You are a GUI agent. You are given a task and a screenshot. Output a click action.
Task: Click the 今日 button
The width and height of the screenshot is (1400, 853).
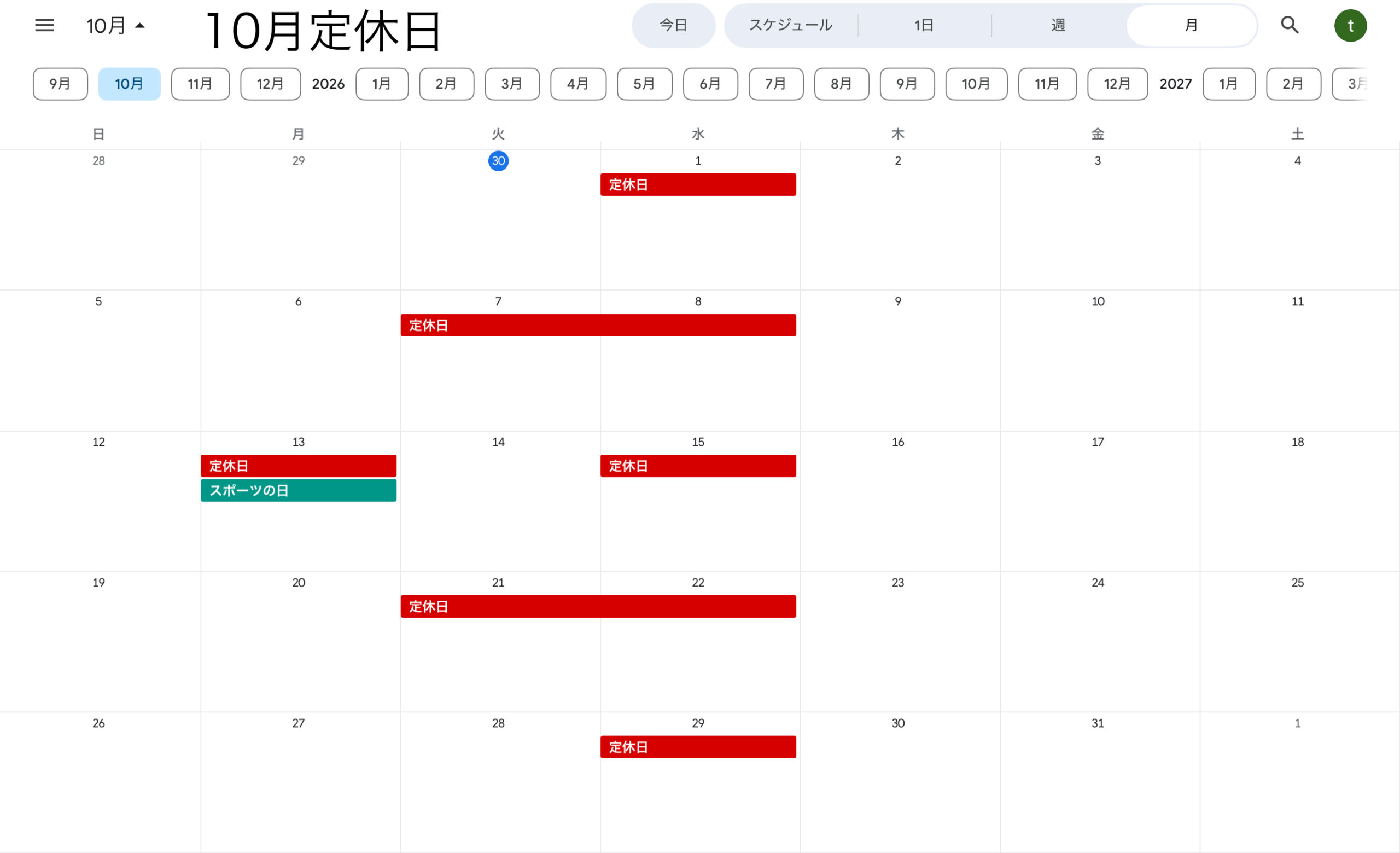[673, 26]
